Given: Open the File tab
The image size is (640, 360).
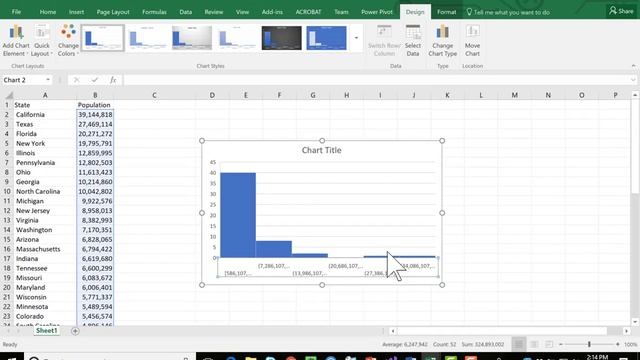Looking at the screenshot, I should (x=16, y=12).
